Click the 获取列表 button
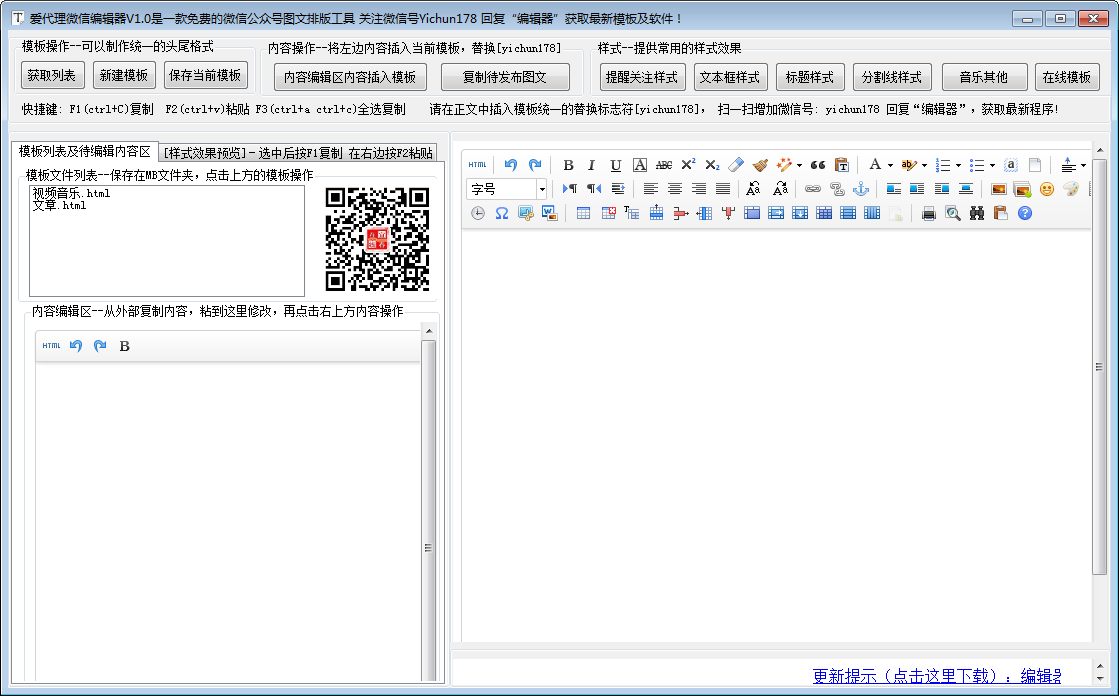Screen dimensions: 1119x696 [52, 75]
